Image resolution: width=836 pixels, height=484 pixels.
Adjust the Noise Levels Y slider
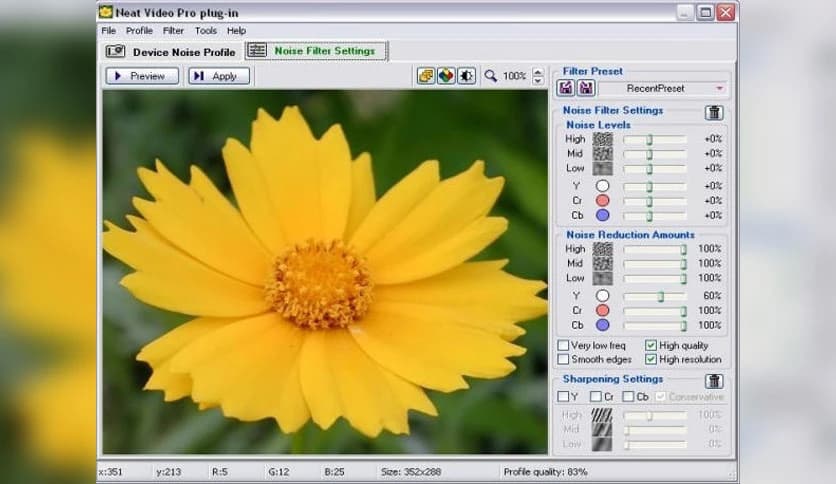pos(655,187)
